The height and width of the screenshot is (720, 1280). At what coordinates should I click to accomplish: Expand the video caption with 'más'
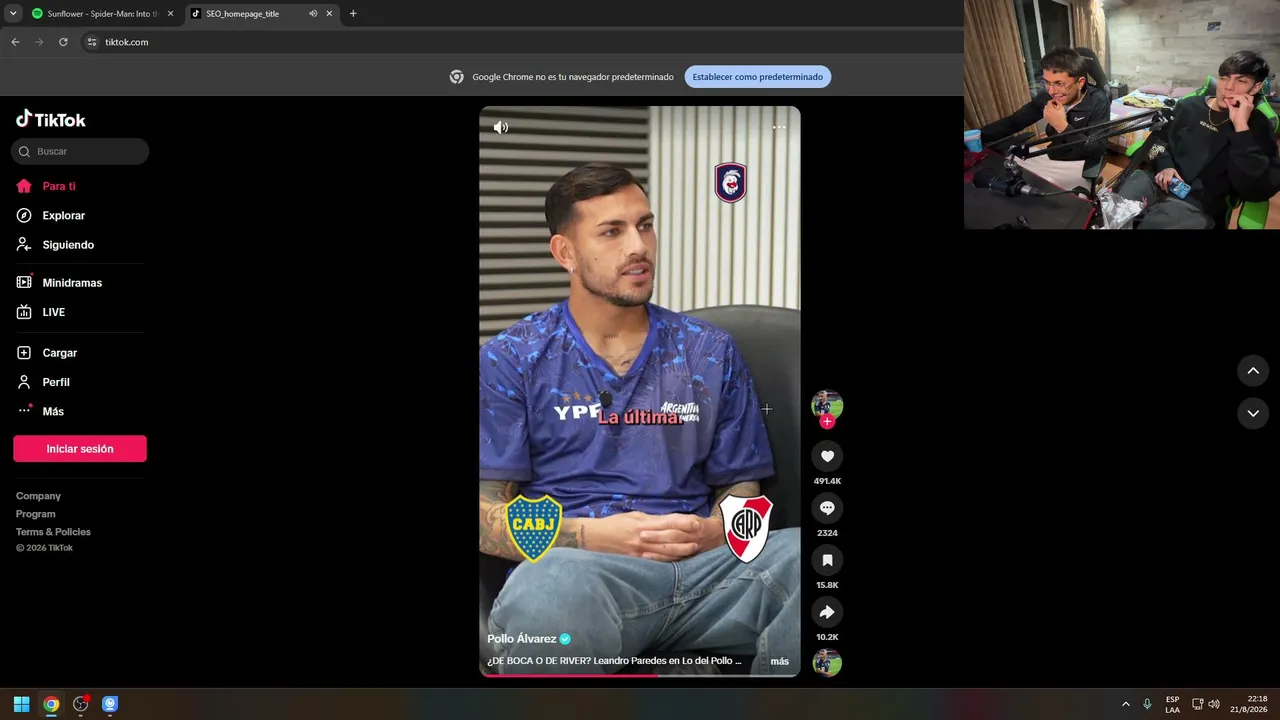click(x=780, y=661)
